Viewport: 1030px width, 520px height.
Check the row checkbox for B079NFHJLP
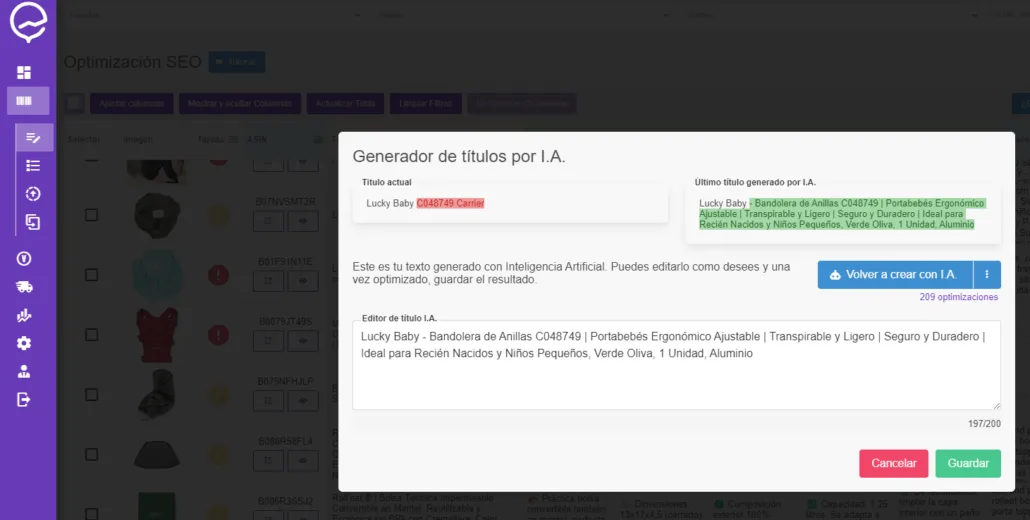pos(91,394)
